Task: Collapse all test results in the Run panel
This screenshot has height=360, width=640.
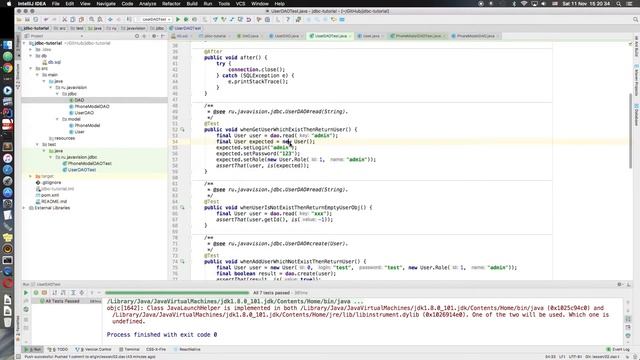Action: 82,293
